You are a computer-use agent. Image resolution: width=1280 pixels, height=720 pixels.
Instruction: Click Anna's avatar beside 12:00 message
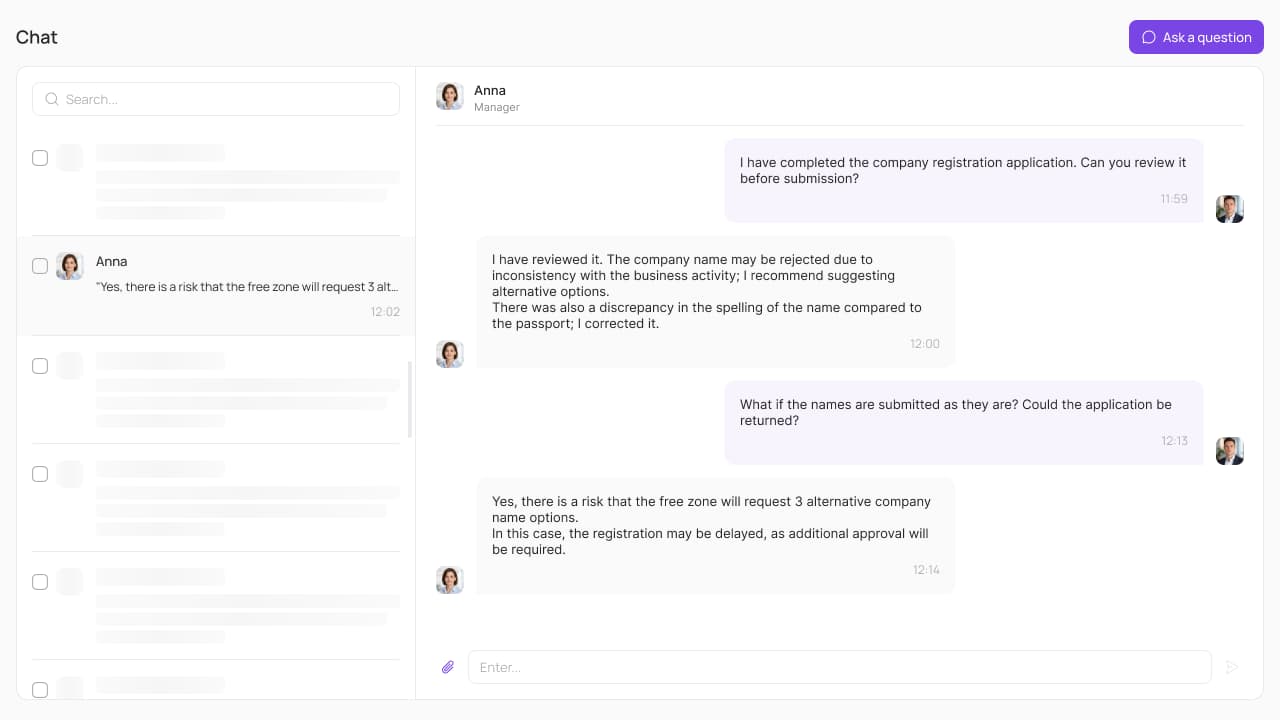tap(450, 354)
